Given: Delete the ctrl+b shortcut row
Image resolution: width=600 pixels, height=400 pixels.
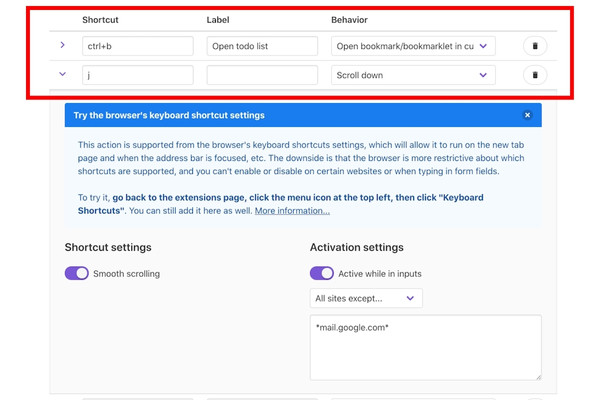Looking at the screenshot, I should [x=535, y=46].
